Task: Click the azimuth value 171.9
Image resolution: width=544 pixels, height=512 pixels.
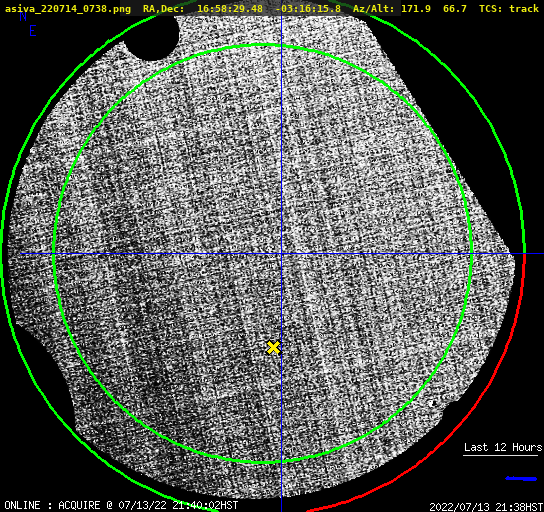Action: point(416,8)
